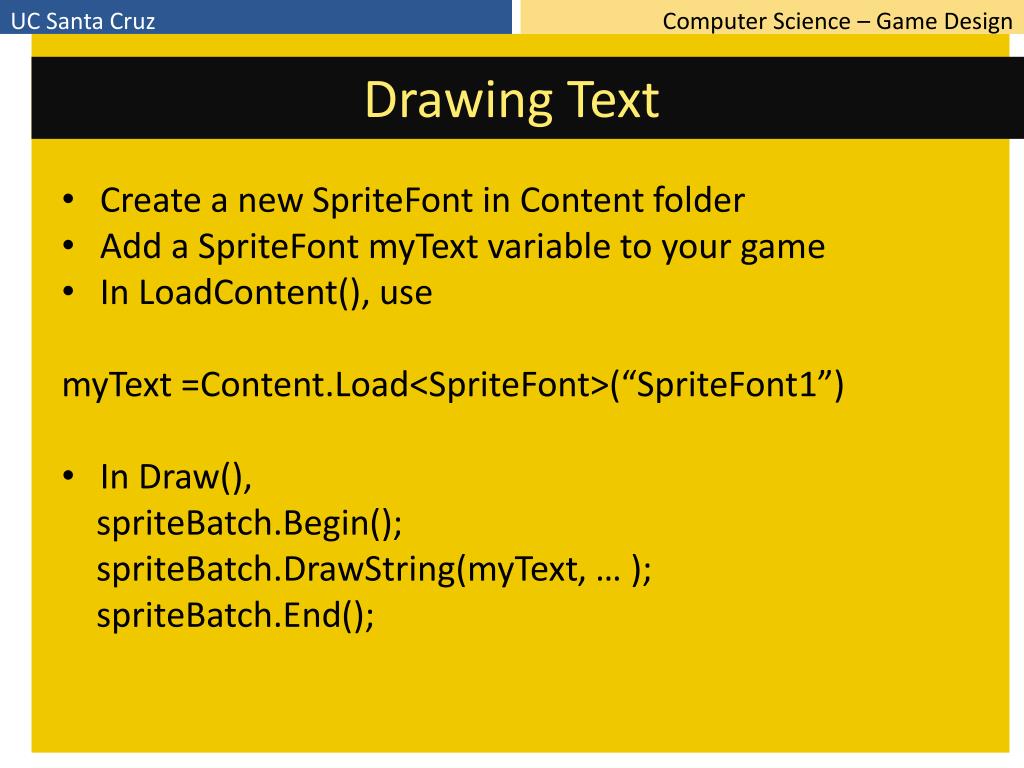The image size is (1024, 768).
Task: Click the 'In Draw(),' bullet
Action: coord(176,477)
